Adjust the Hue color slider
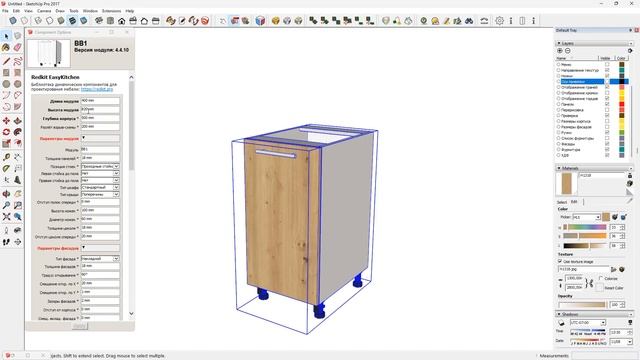 click(584, 227)
